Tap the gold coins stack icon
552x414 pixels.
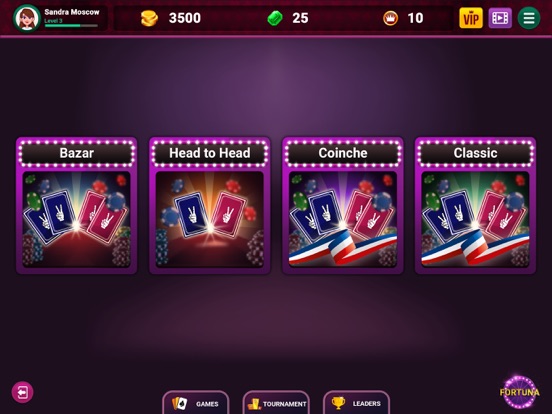[149, 18]
